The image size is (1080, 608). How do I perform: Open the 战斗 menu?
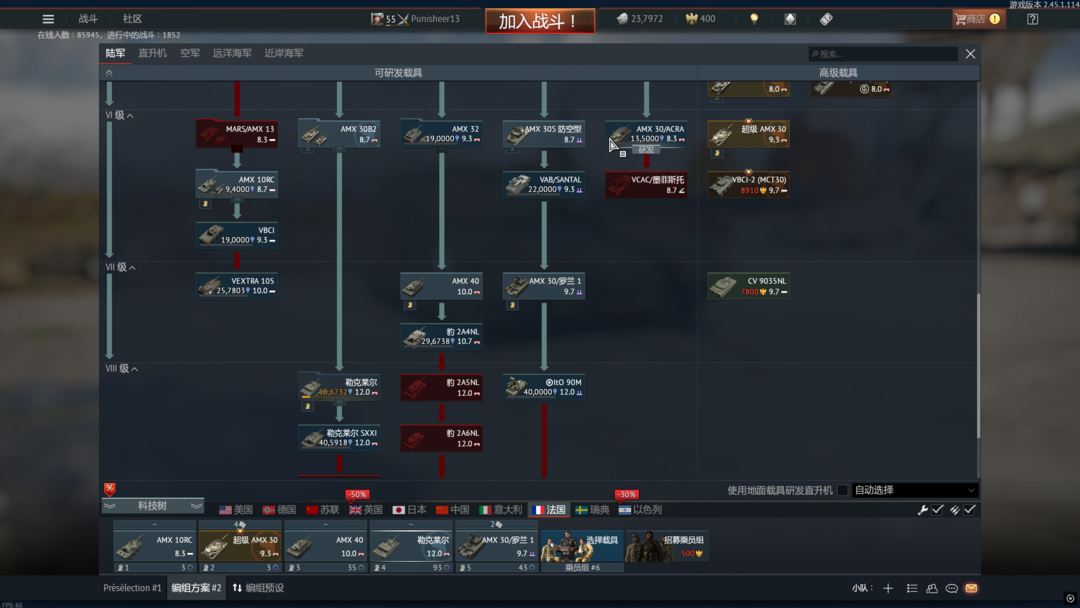point(87,19)
